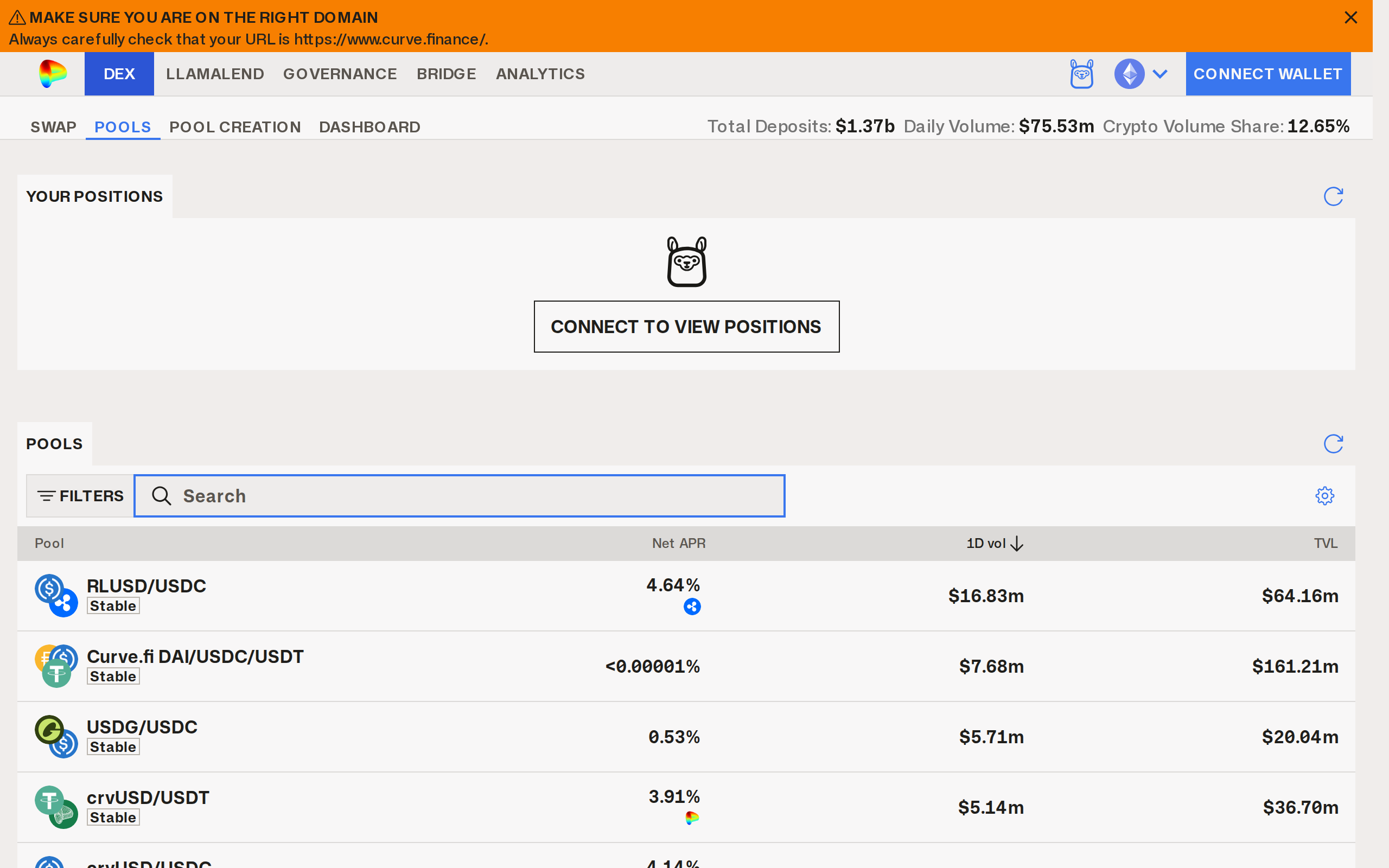The image size is (1389, 868).
Task: Click the Ethereum network icon
Action: point(1129,74)
